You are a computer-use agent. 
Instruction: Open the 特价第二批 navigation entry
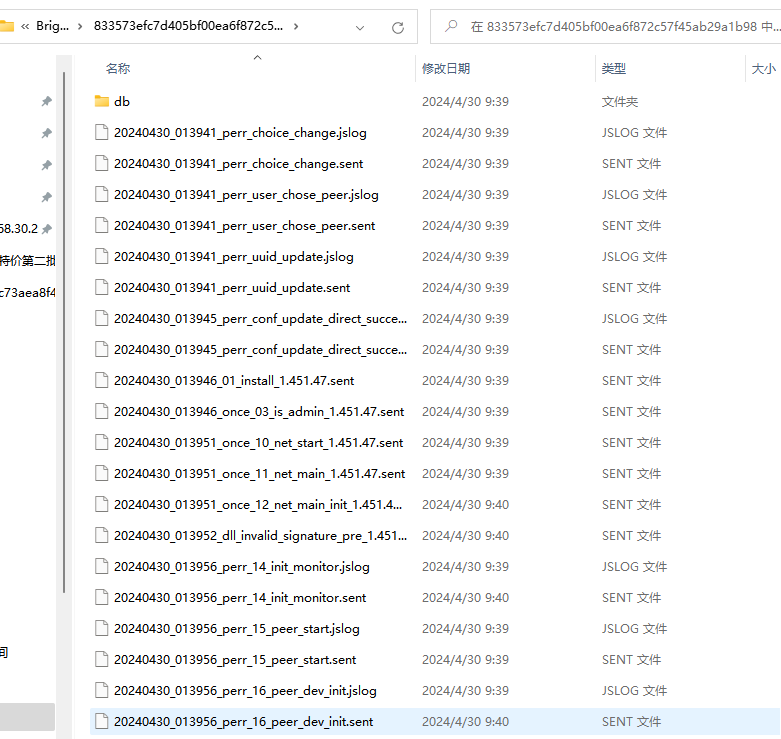click(27, 260)
